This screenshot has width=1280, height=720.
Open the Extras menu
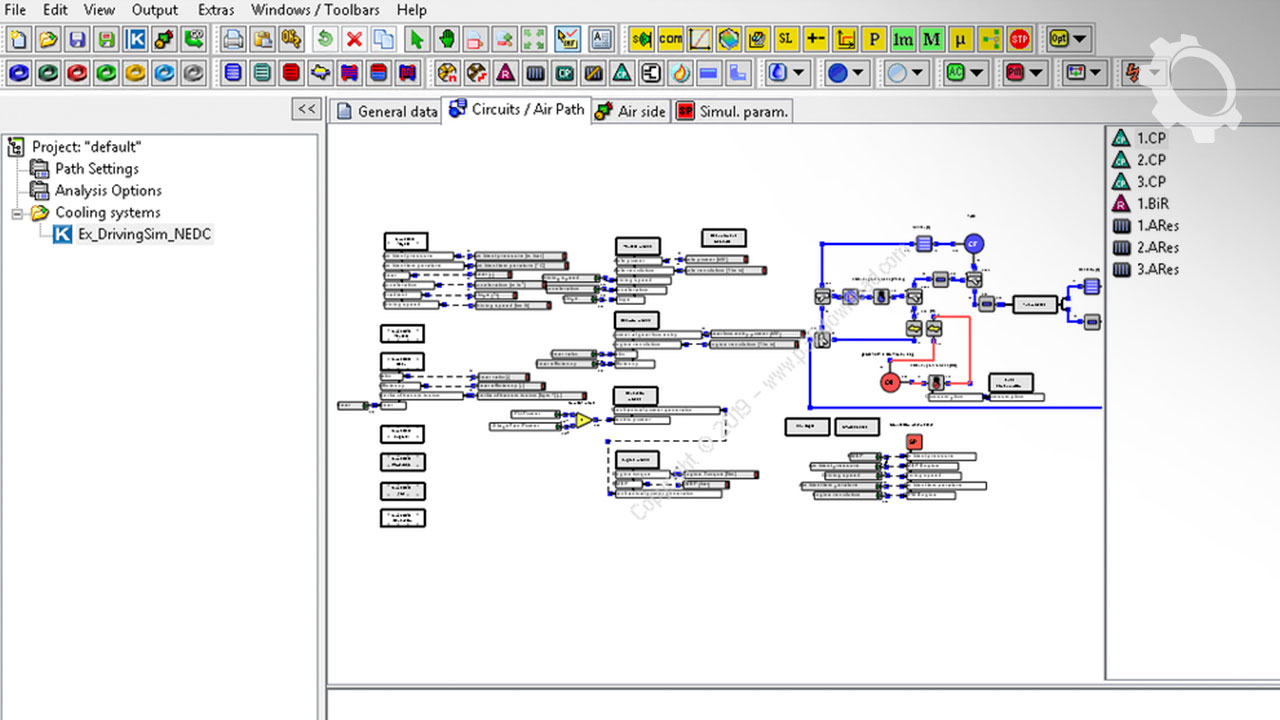coord(216,10)
